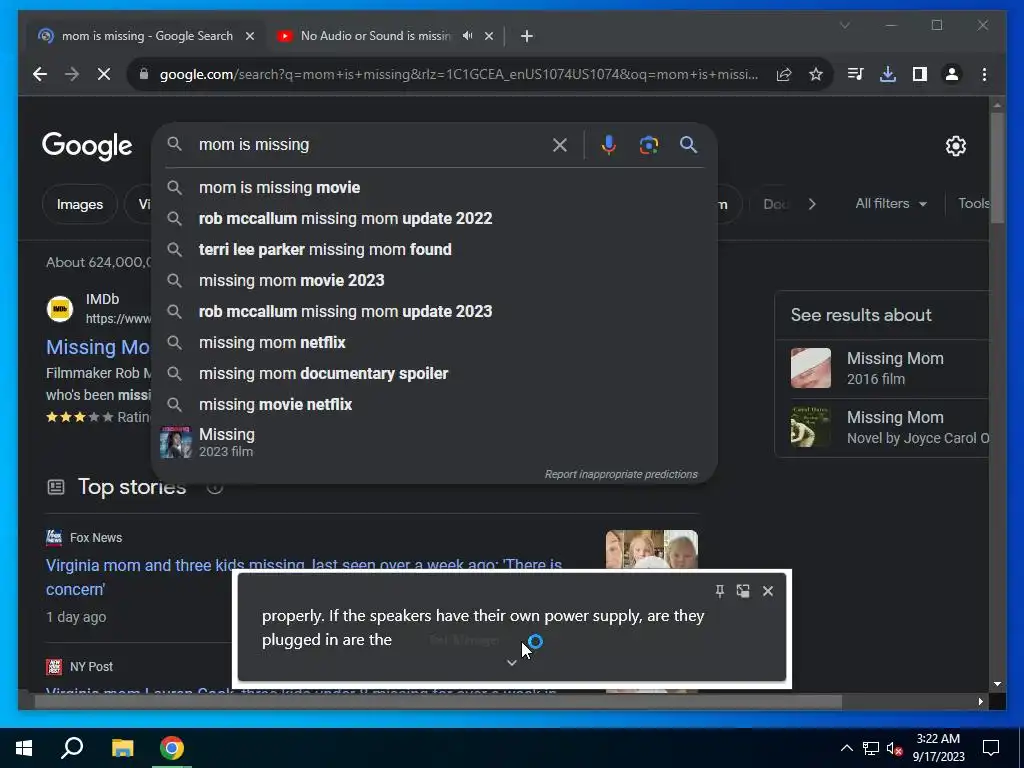The height and width of the screenshot is (768, 1024).
Task: Click the horizontal scrollbar right arrow
Action: (980, 702)
